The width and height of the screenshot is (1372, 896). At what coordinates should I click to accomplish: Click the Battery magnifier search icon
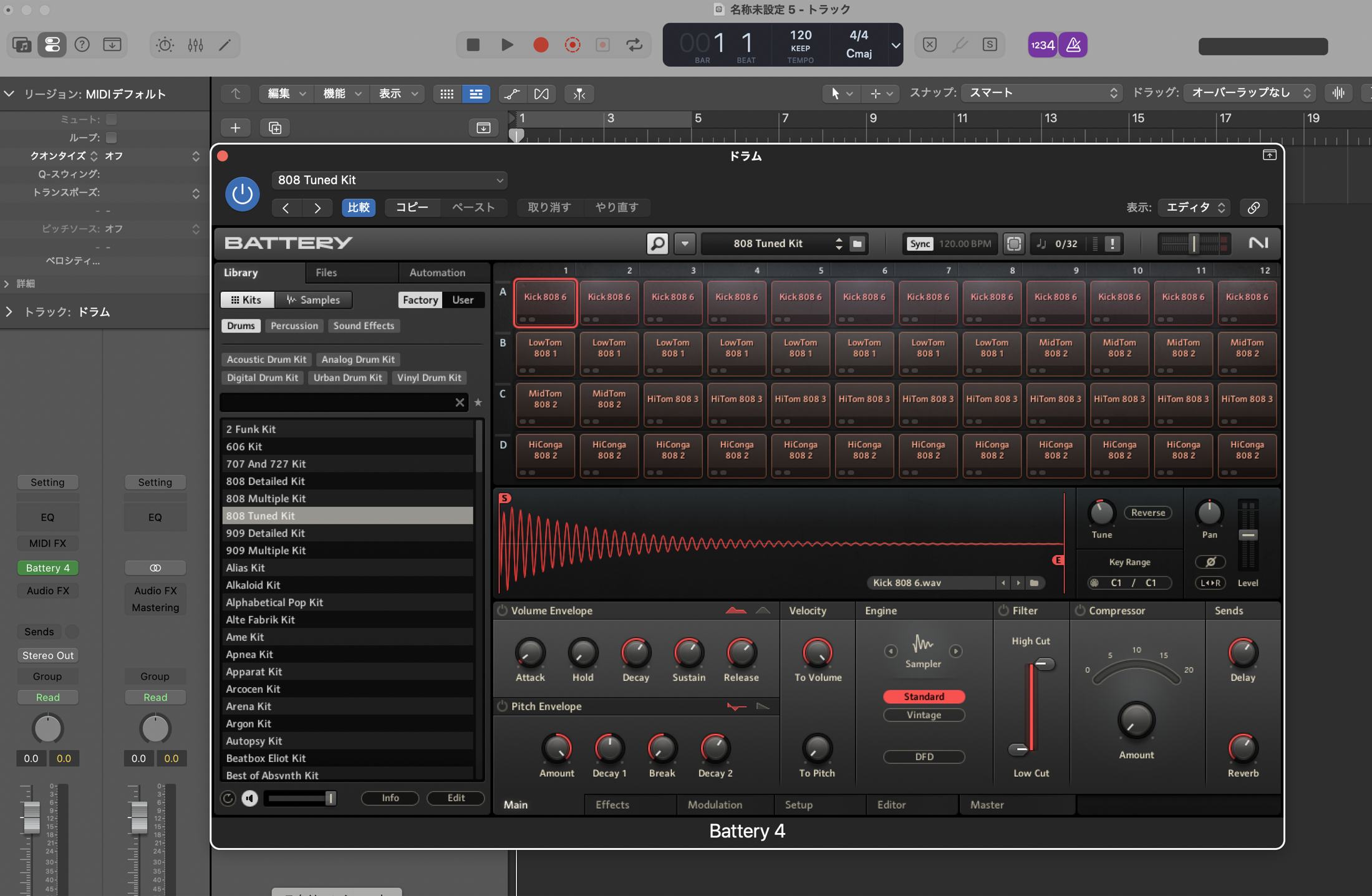pyautogui.click(x=657, y=243)
